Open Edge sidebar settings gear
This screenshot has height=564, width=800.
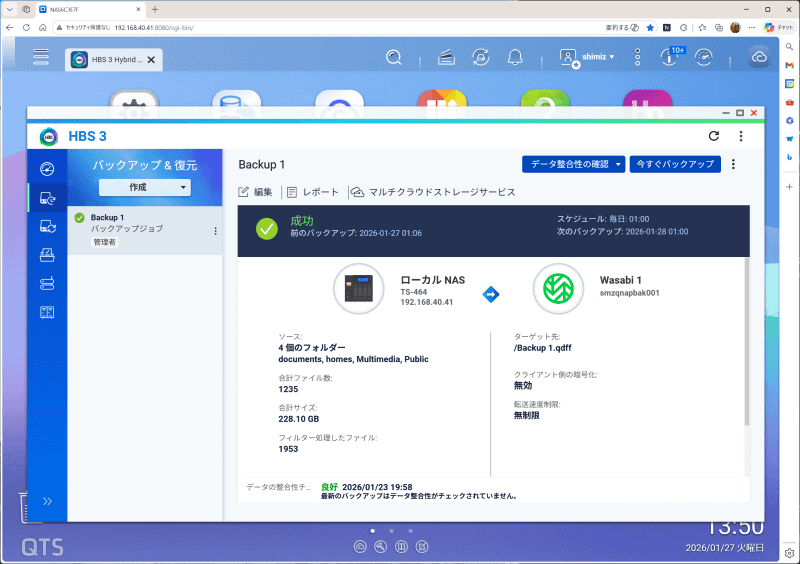[789, 553]
